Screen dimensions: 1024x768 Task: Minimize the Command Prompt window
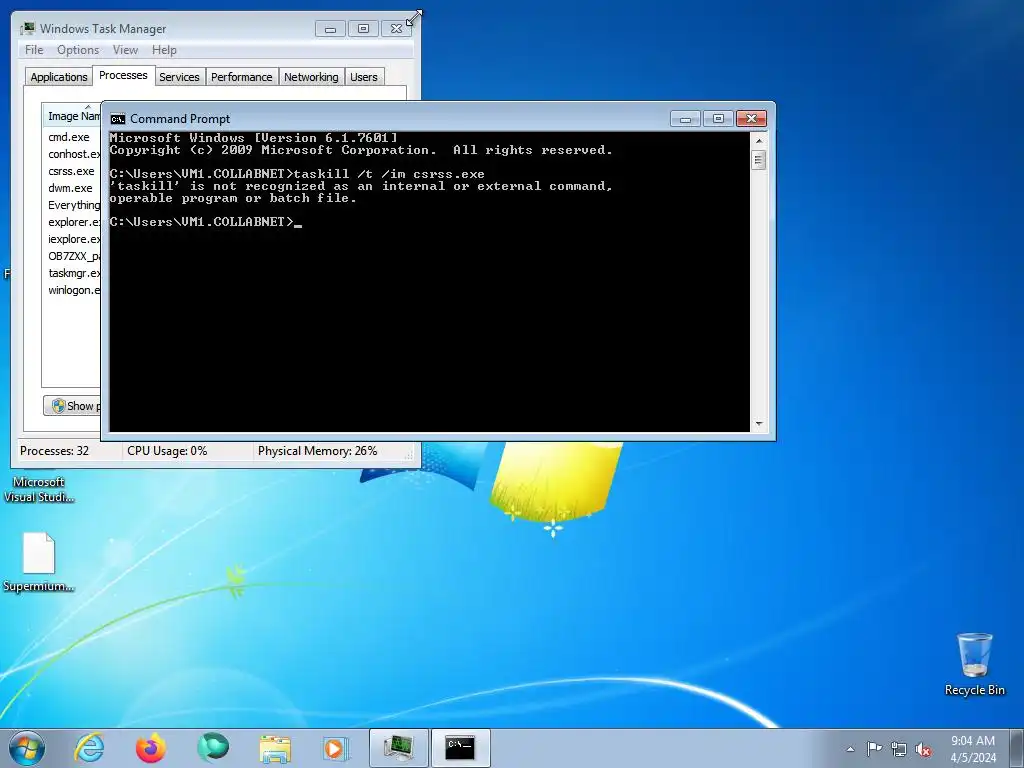(x=685, y=119)
